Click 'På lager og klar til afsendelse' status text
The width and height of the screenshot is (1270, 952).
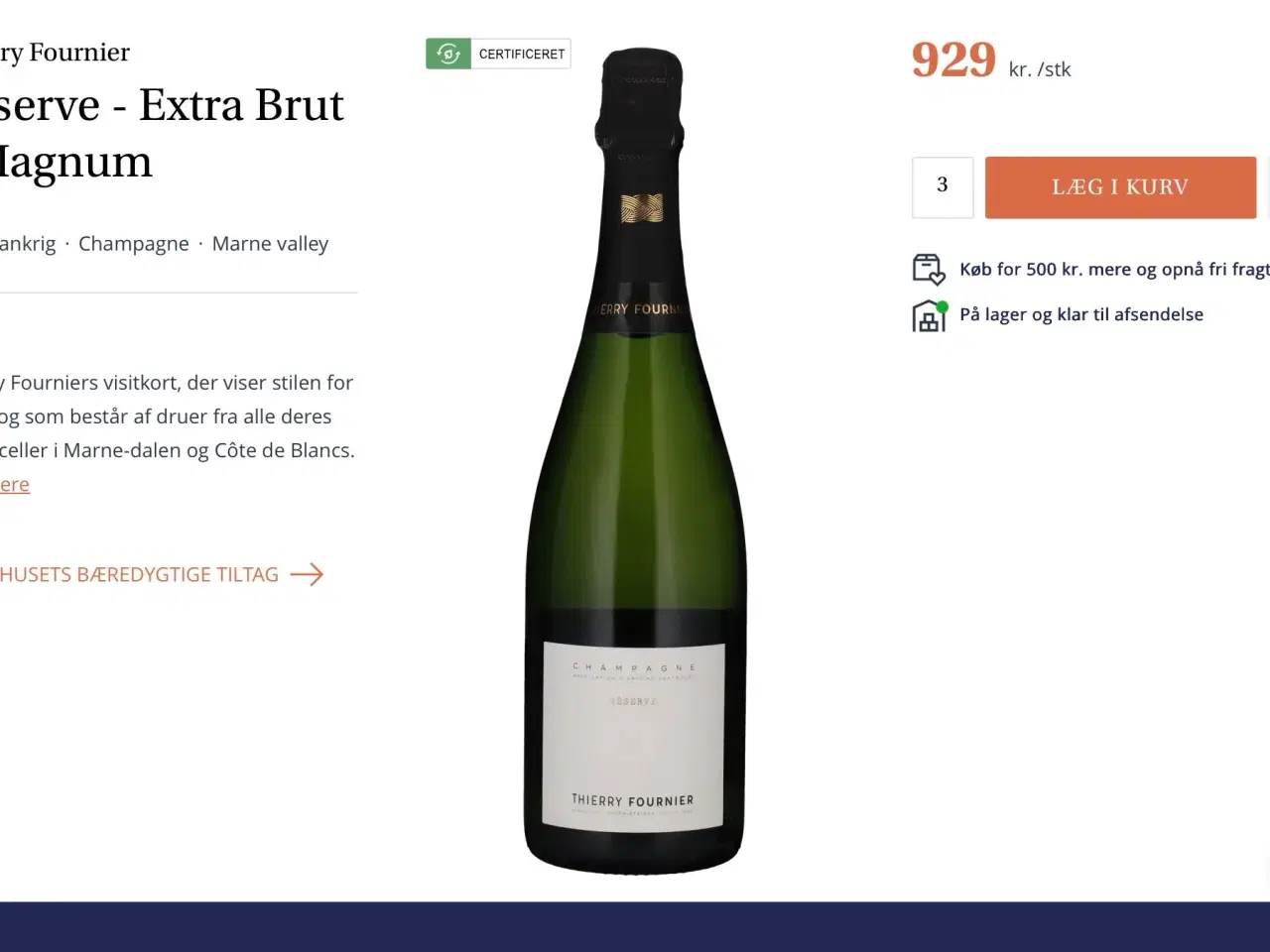[x=1080, y=314]
